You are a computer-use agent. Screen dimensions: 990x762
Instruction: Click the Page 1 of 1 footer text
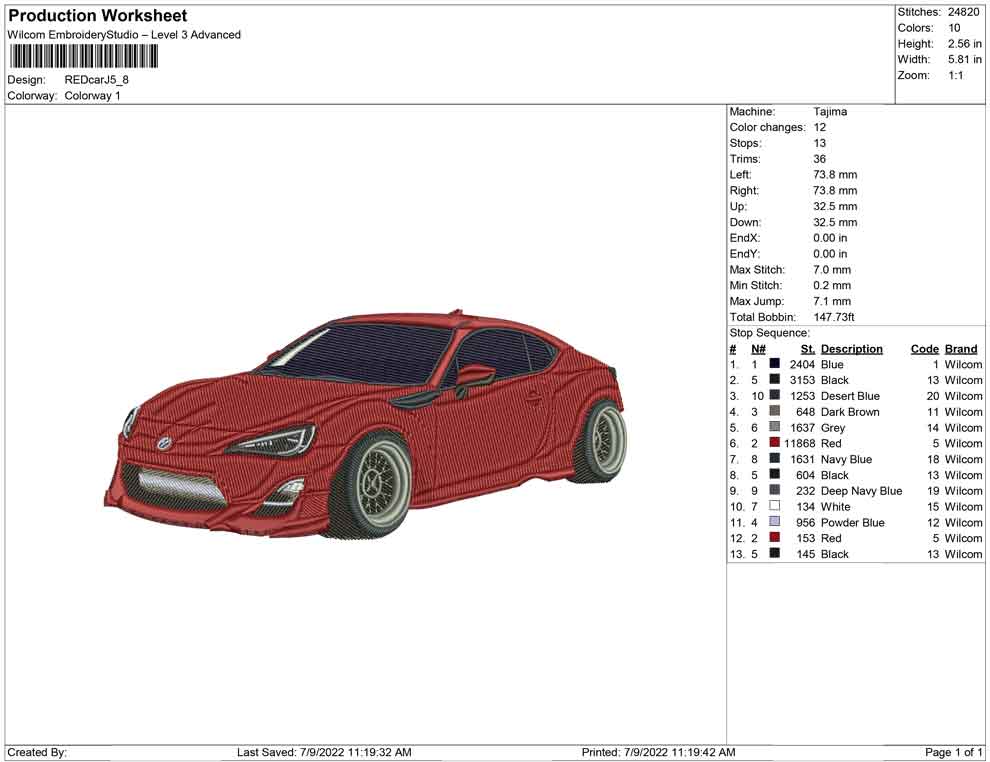pos(954,752)
